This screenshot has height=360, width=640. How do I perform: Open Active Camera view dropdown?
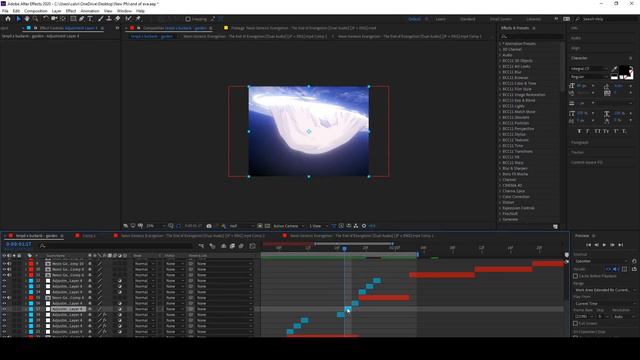click(x=289, y=226)
